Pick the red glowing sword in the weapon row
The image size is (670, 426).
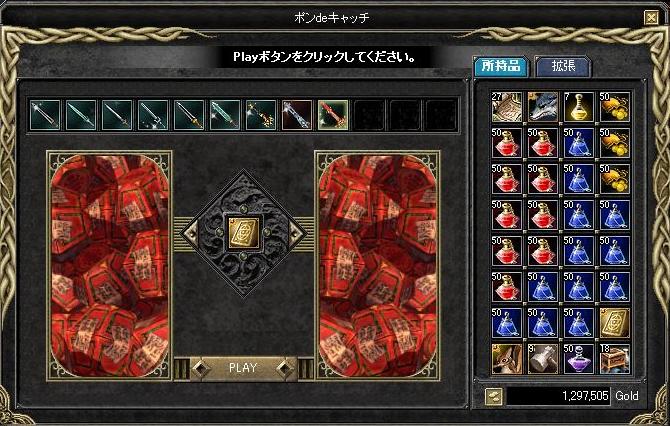[x=333, y=115]
